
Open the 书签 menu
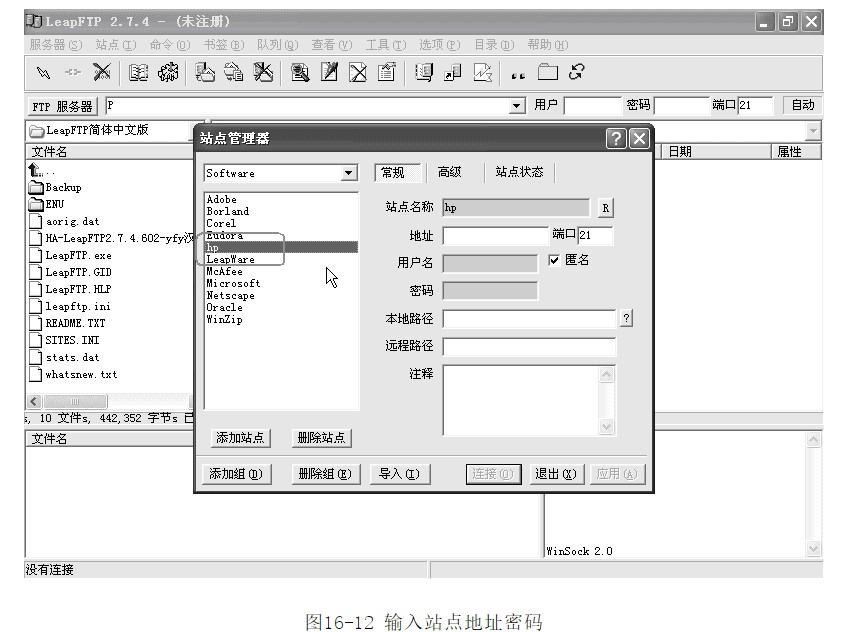[222, 45]
